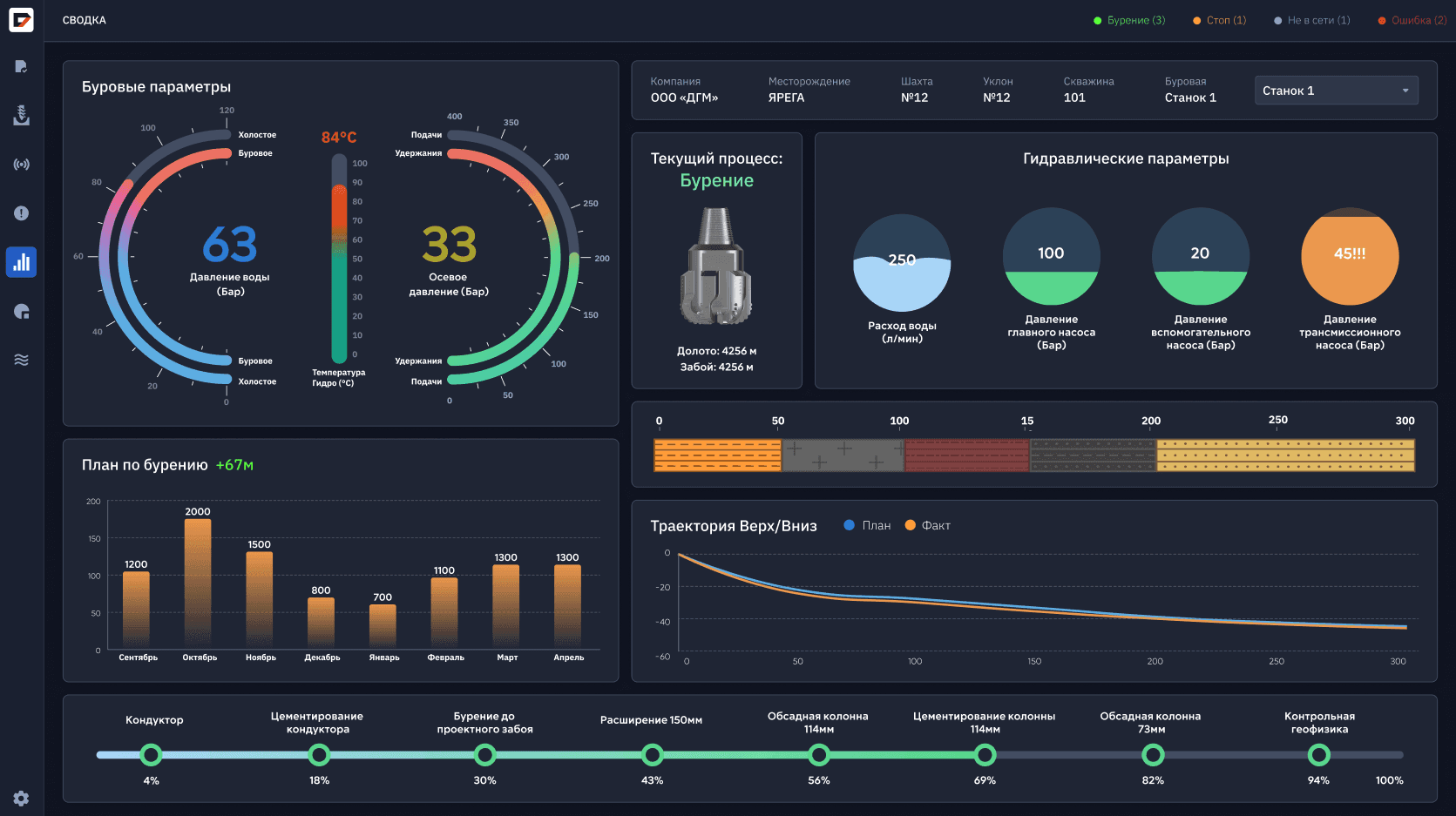Image resolution: width=1456 pixels, height=816 pixels.
Task: Select План in the trajectory legend
Action: tap(866, 525)
